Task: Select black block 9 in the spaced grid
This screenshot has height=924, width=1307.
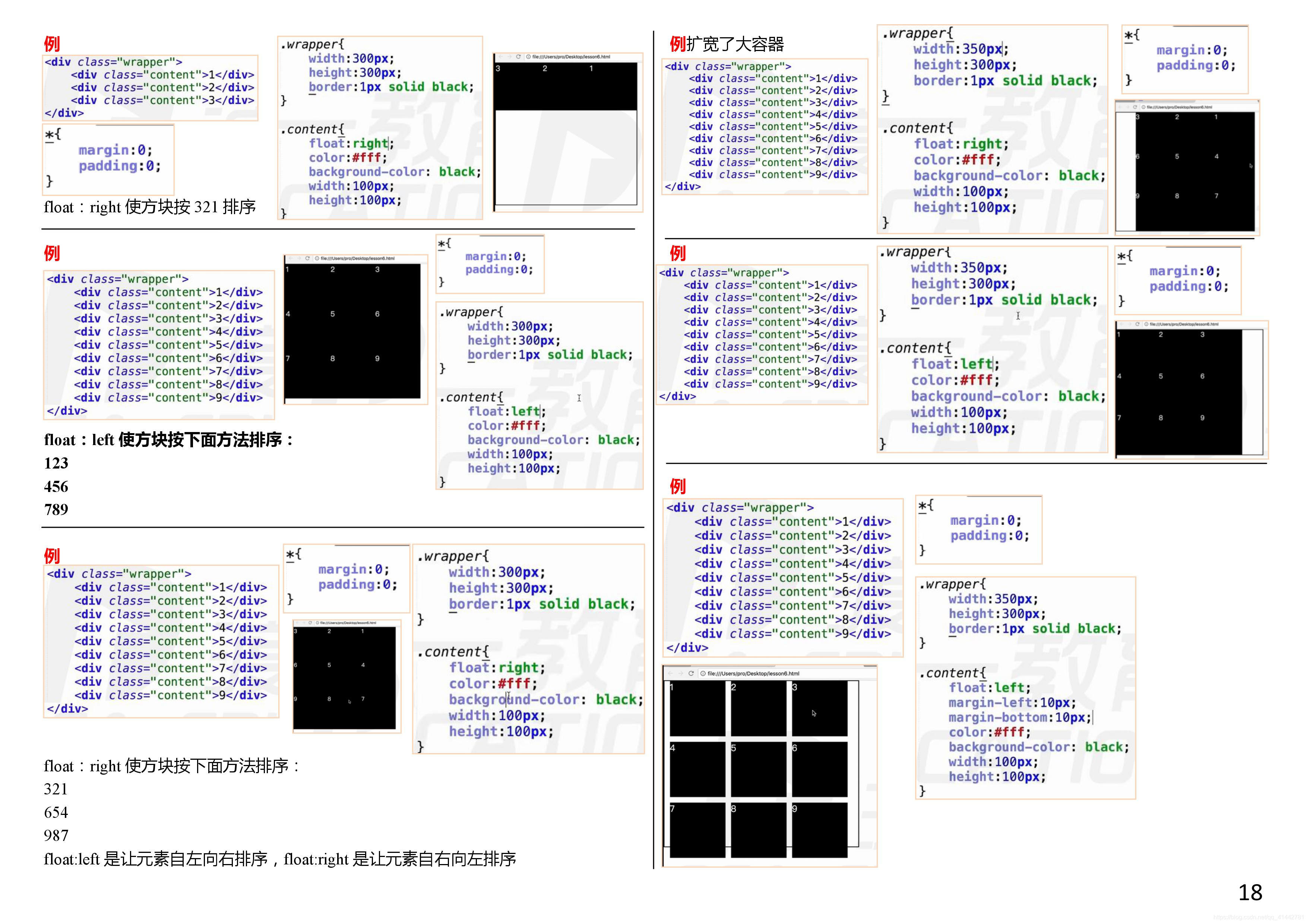Action: [x=820, y=830]
